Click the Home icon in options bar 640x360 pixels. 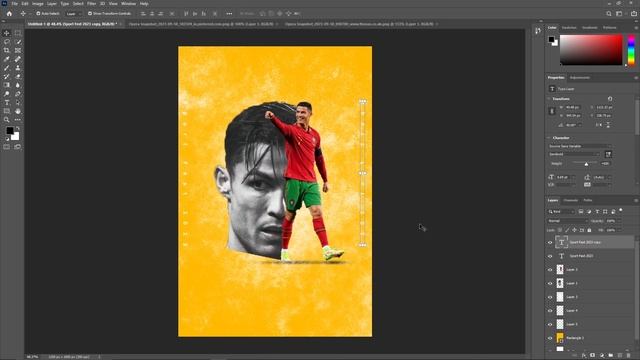[9, 13]
